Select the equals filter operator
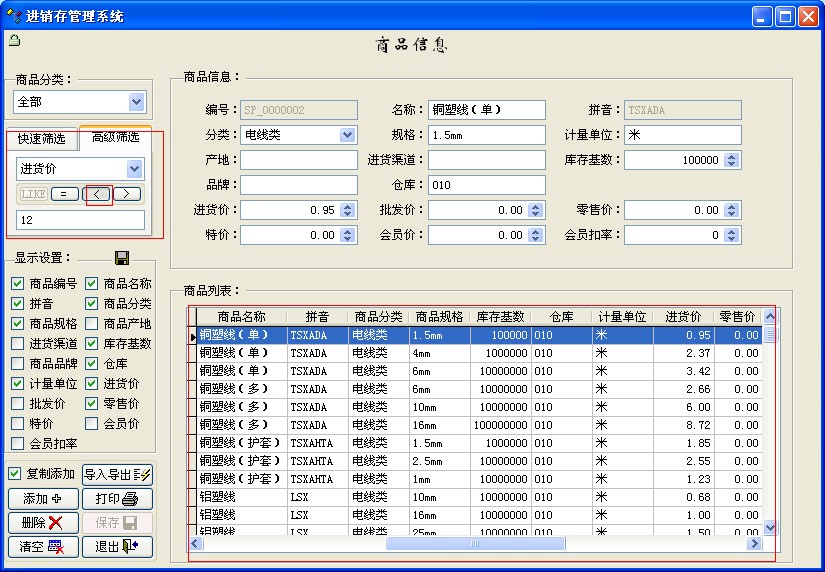This screenshot has height=572, width=825. [x=65, y=194]
